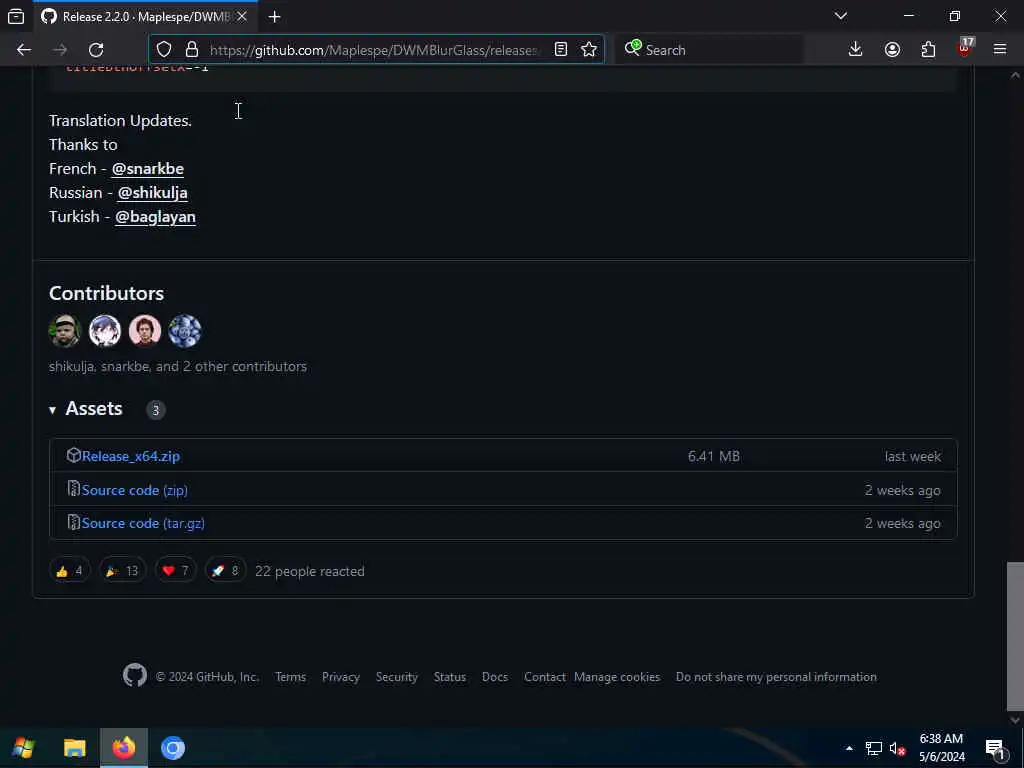1024x768 pixels.
Task: List all tabs dropdown arrow
Action: click(840, 16)
